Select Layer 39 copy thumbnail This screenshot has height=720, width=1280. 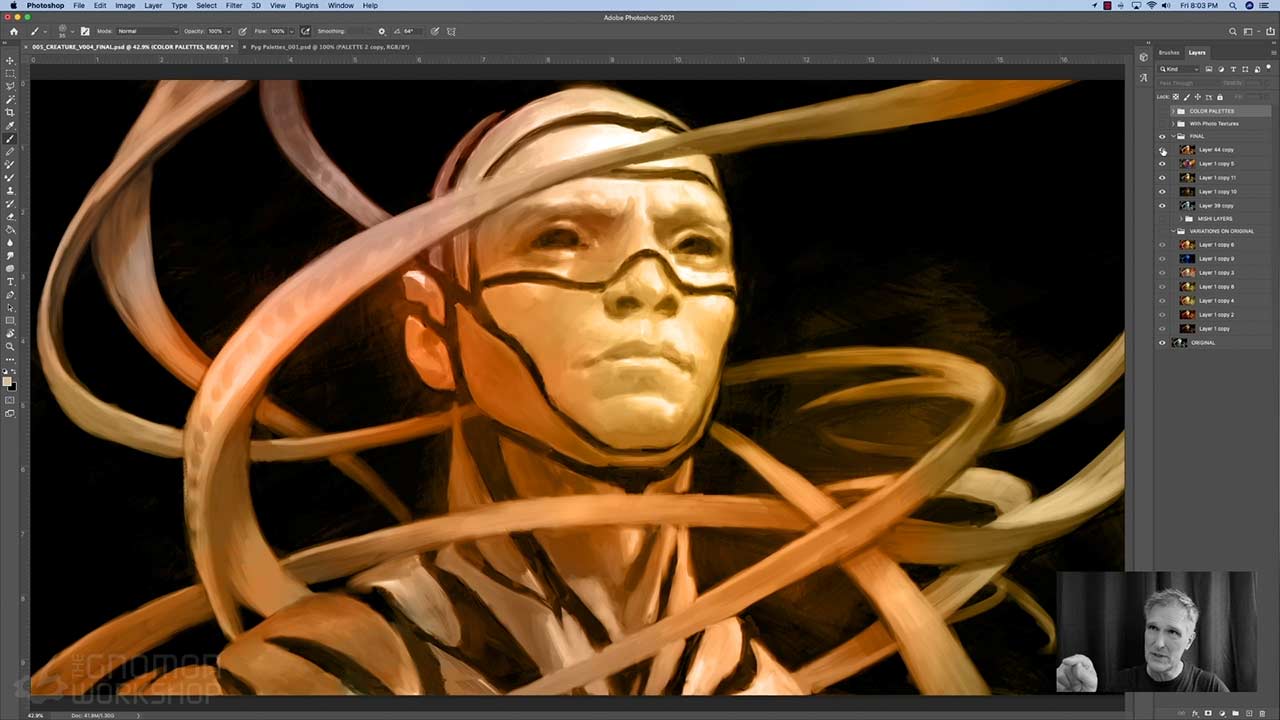point(1187,206)
